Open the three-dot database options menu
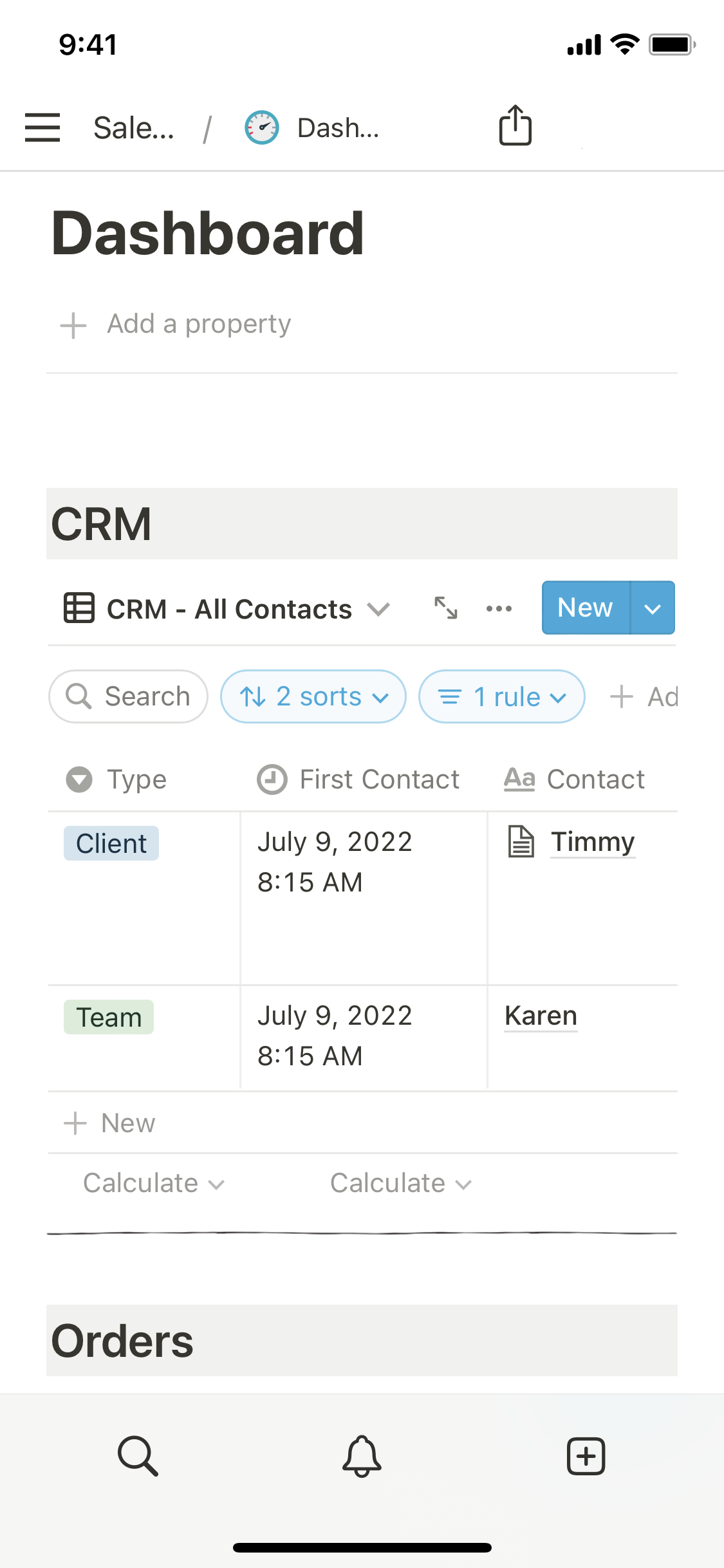 pyautogui.click(x=499, y=608)
